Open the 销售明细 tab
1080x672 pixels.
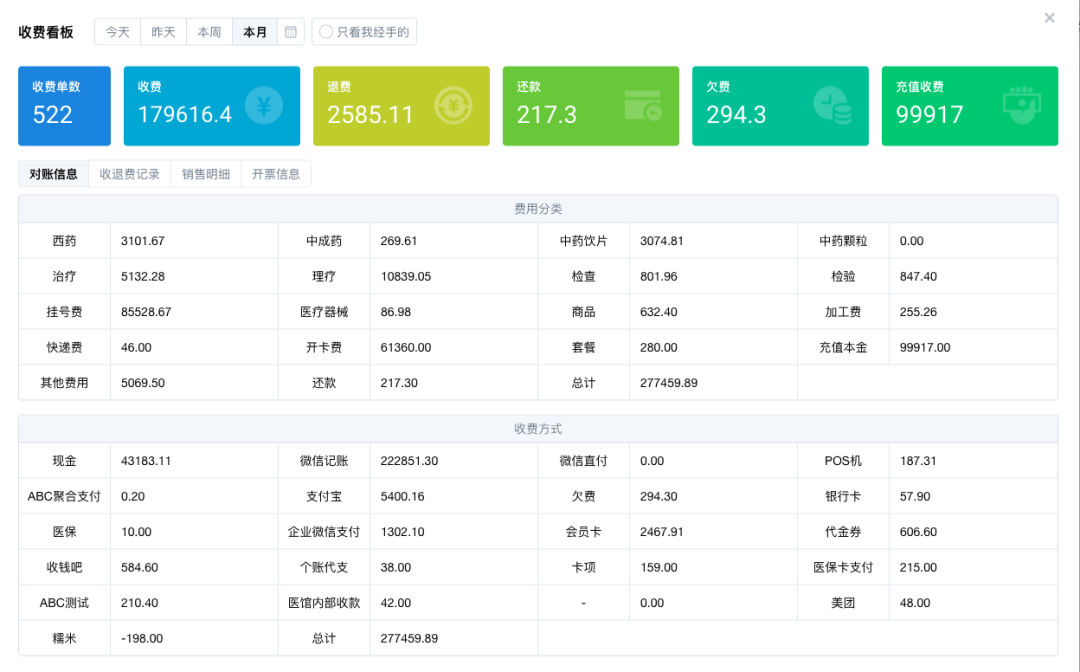(206, 174)
